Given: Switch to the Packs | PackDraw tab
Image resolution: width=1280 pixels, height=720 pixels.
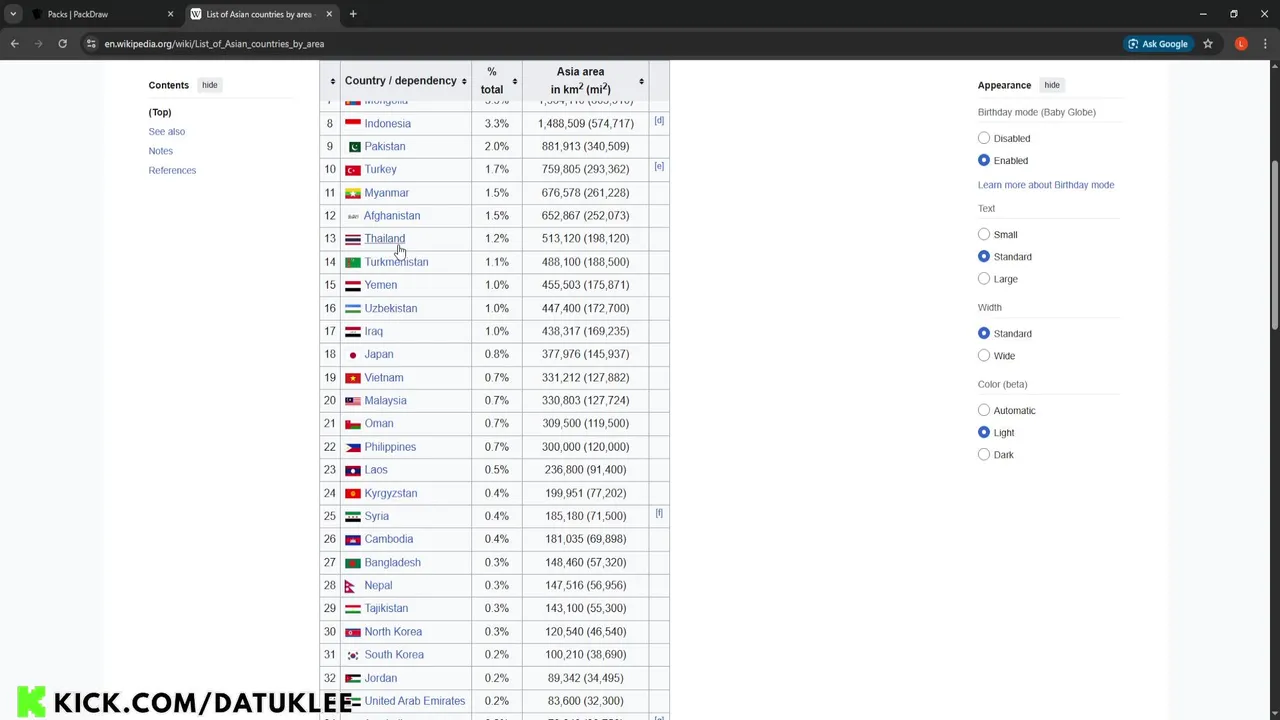Looking at the screenshot, I should pyautogui.click(x=95, y=14).
